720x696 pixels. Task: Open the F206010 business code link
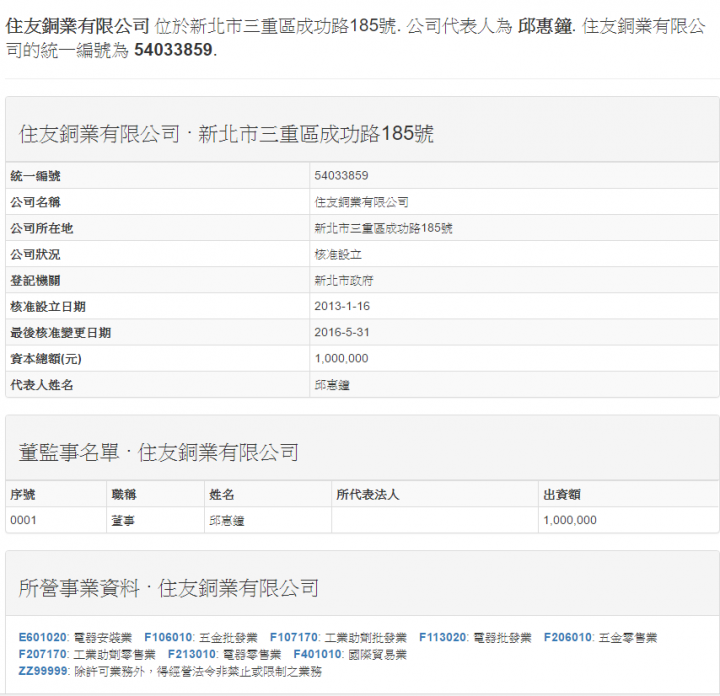(568, 637)
